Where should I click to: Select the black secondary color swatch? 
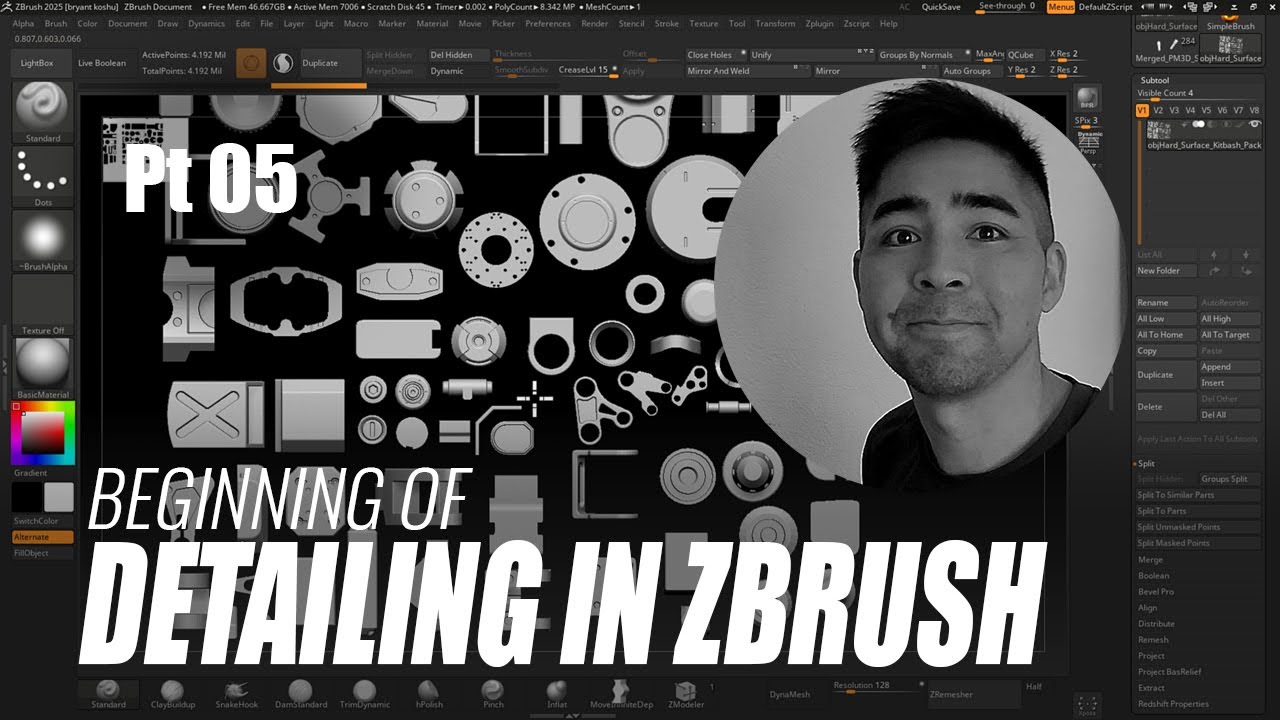click(x=27, y=498)
